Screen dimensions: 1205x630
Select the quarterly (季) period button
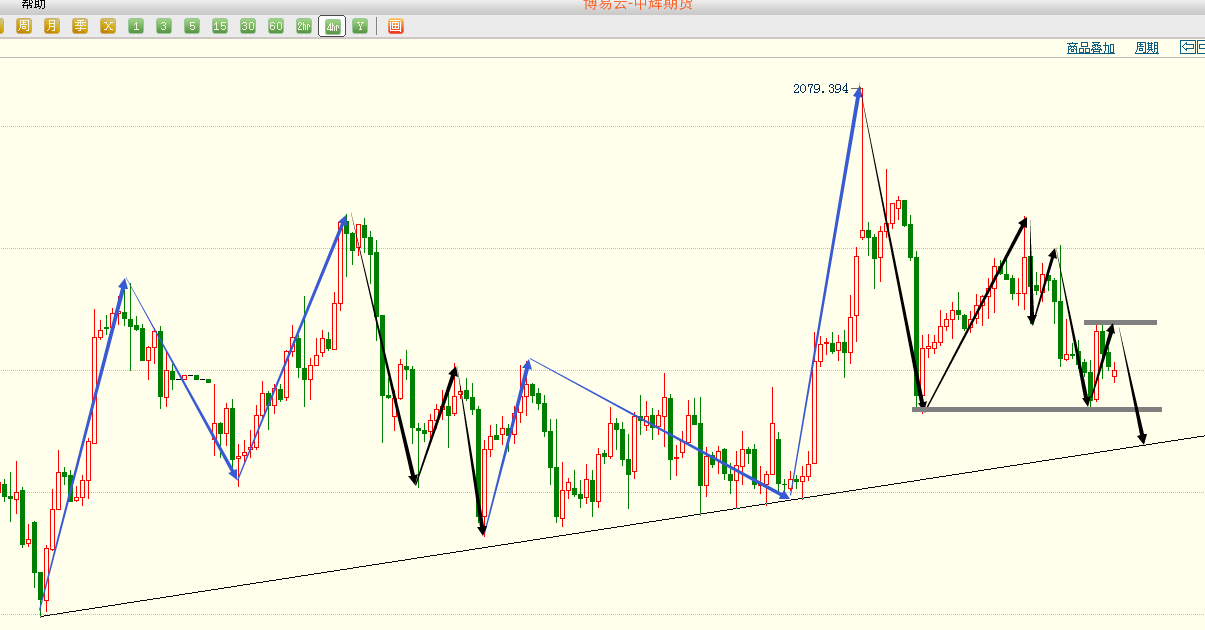point(80,26)
